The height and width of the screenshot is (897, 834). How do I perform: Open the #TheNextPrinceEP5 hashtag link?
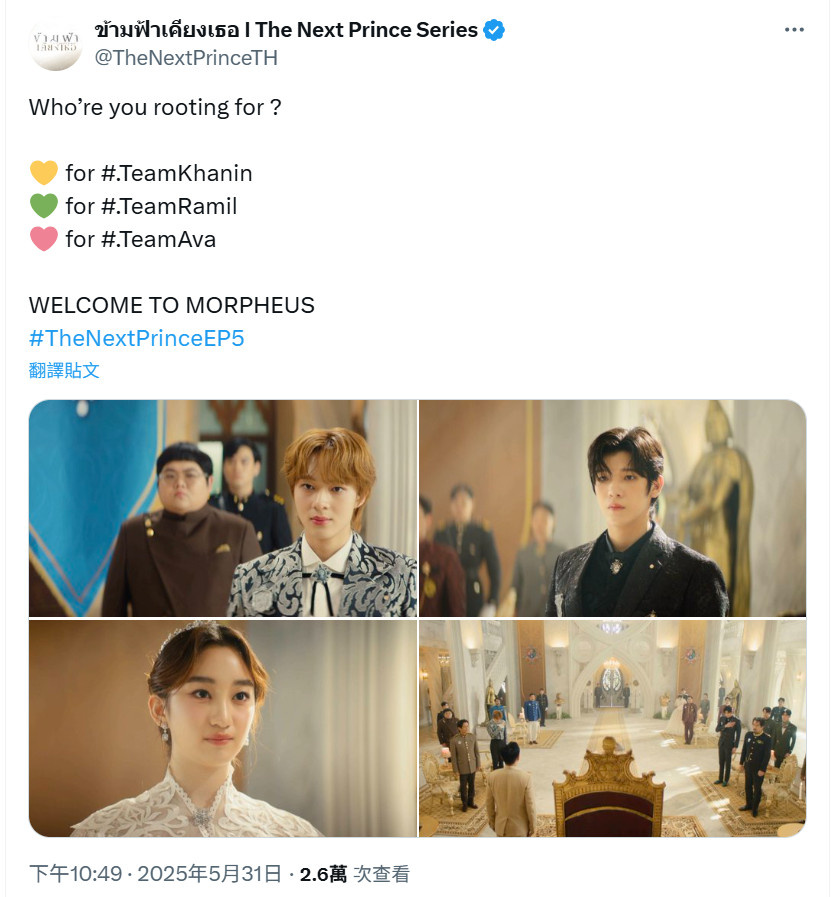click(x=137, y=338)
